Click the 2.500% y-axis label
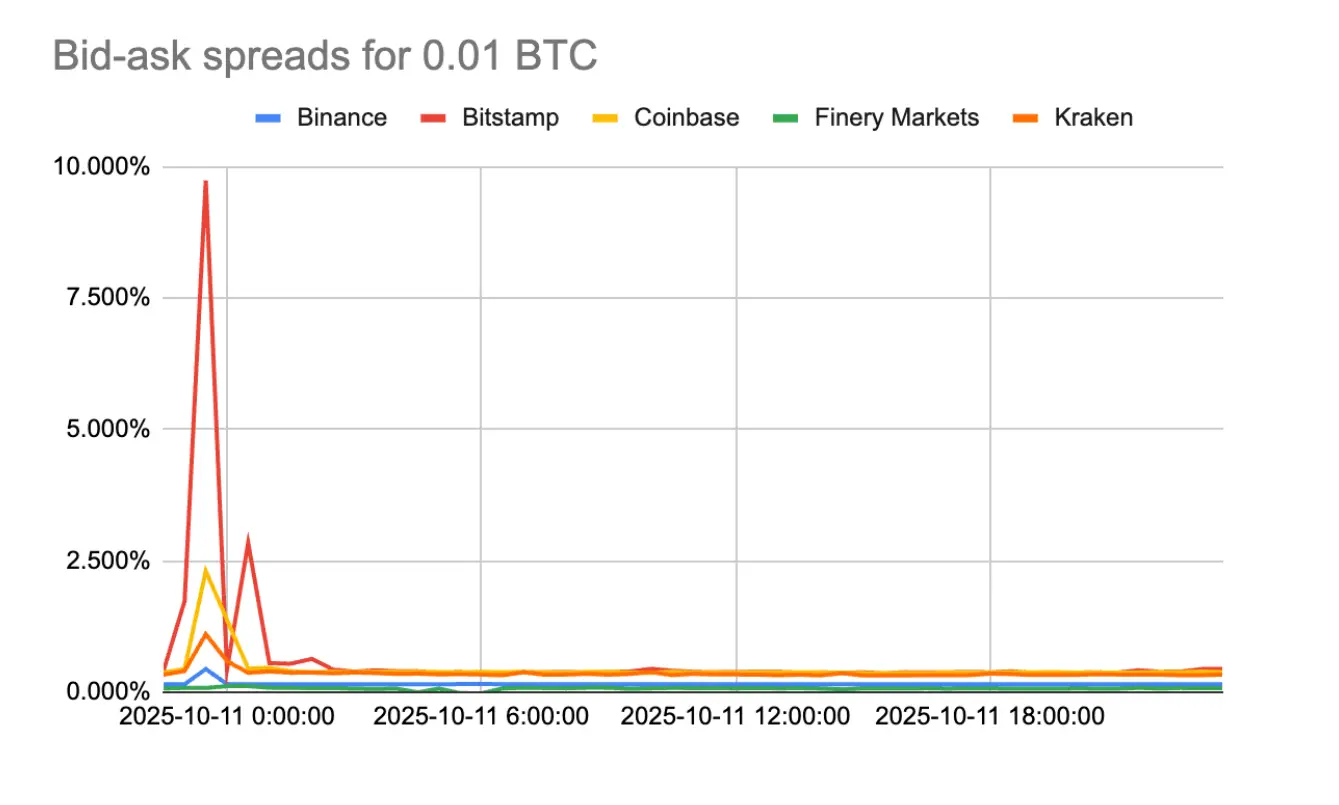Viewport: 1339px width, 805px height. 108,561
